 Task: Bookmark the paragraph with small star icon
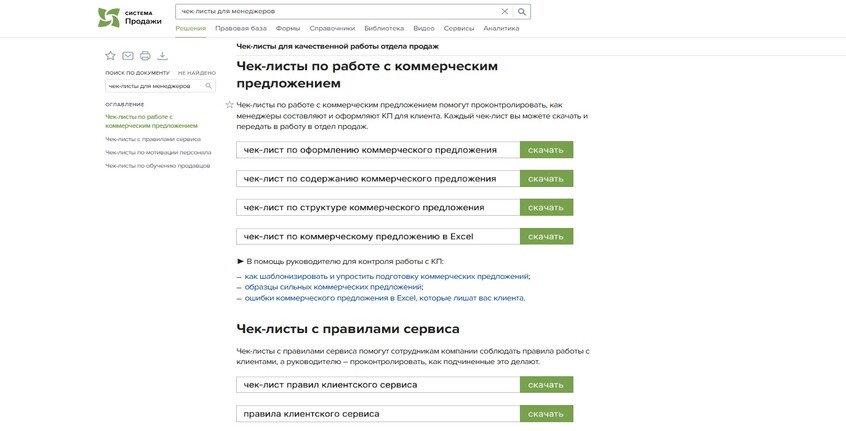pyautogui.click(x=229, y=105)
